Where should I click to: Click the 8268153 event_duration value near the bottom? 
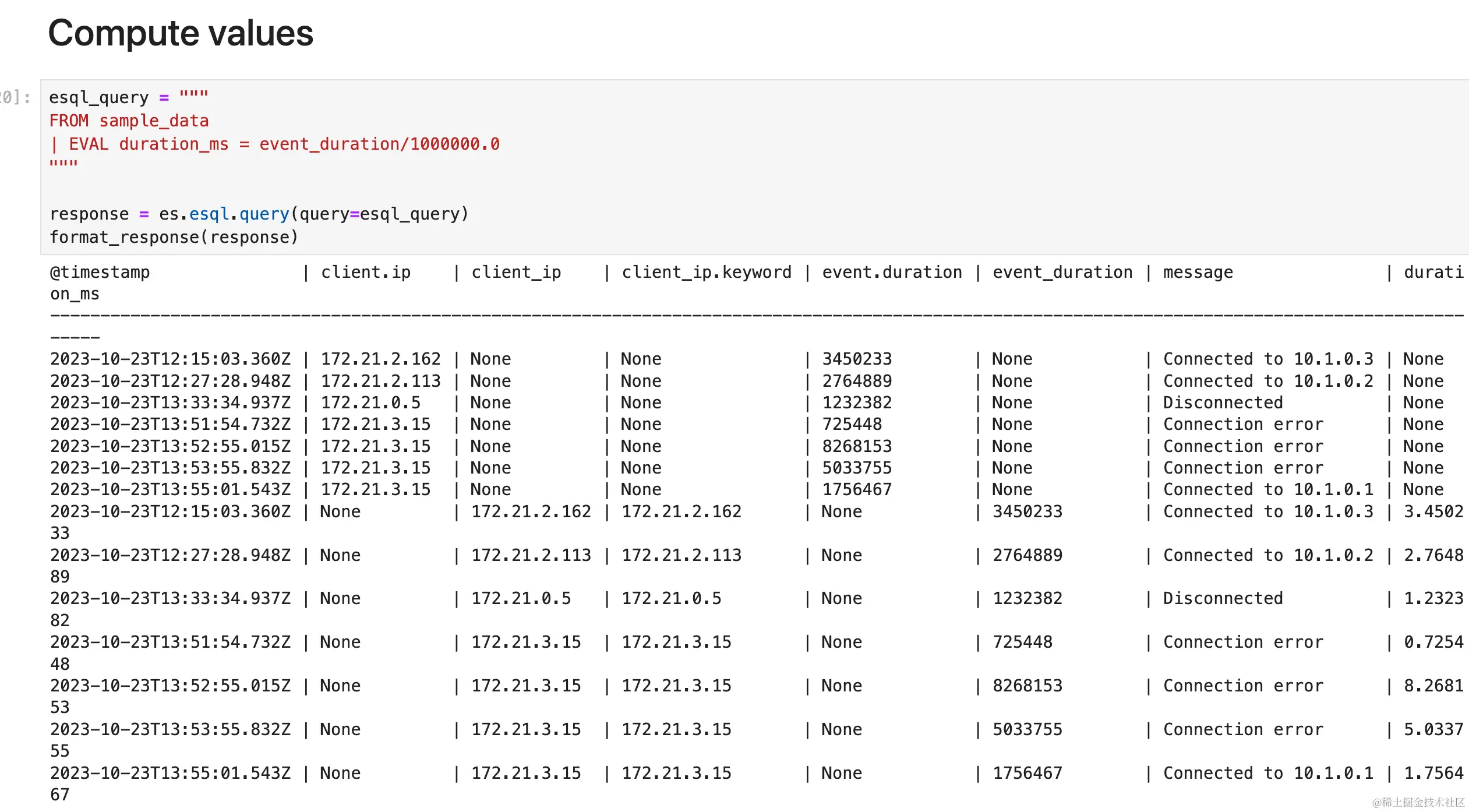click(x=1027, y=686)
